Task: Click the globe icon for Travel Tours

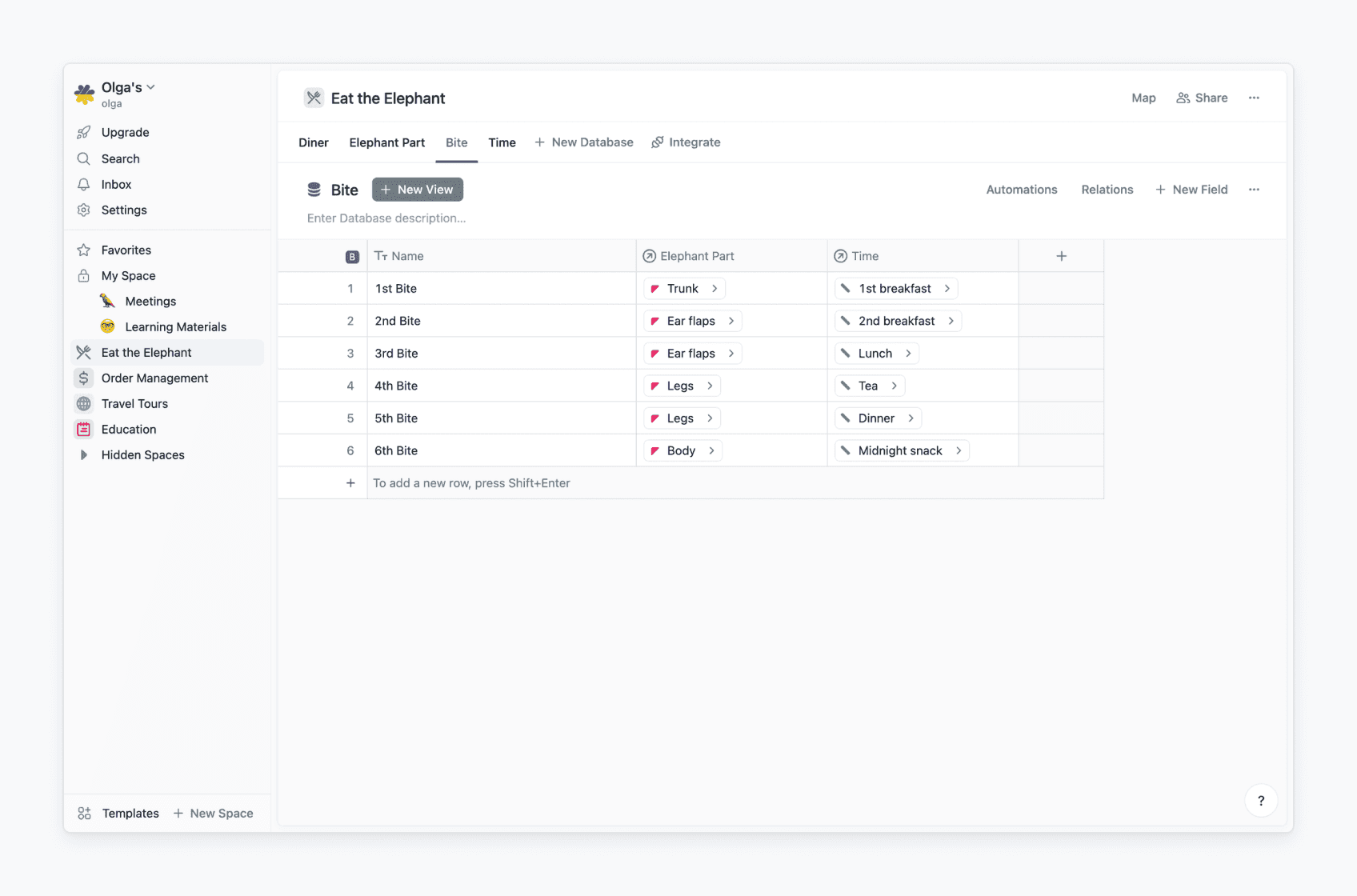Action: click(83, 403)
